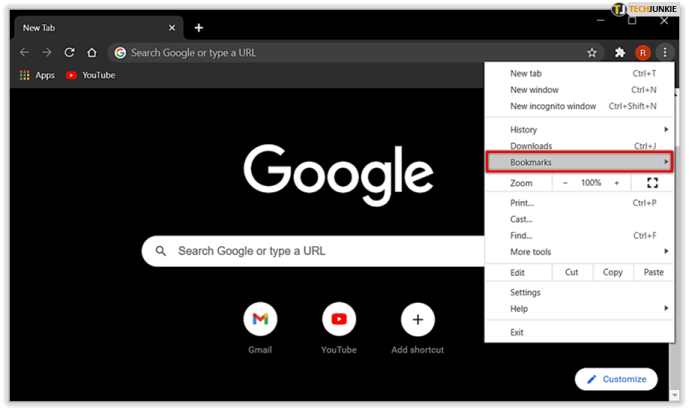Click the Add shortcut plus icon
The height and width of the screenshot is (411, 689).
click(417, 319)
